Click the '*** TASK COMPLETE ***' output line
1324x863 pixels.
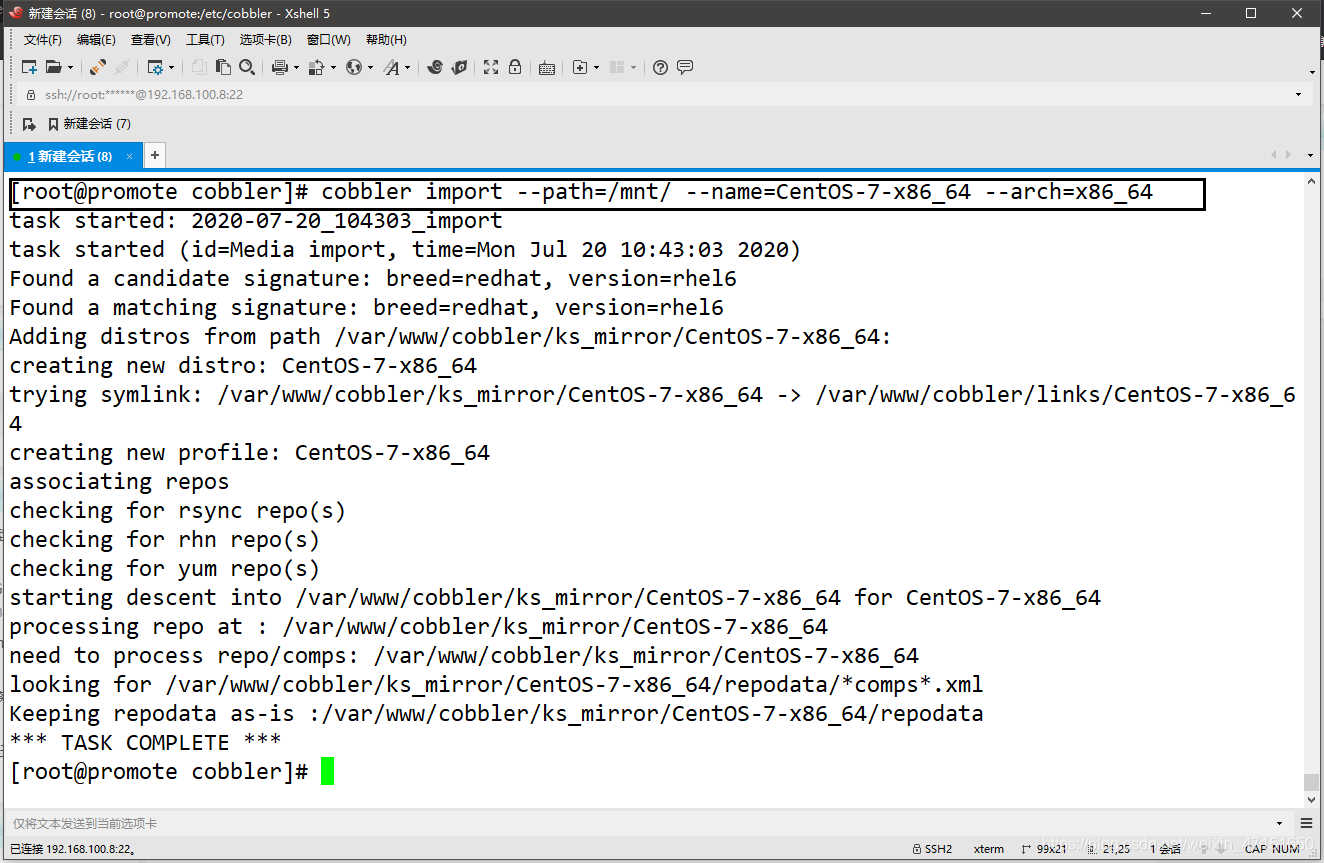click(x=145, y=743)
